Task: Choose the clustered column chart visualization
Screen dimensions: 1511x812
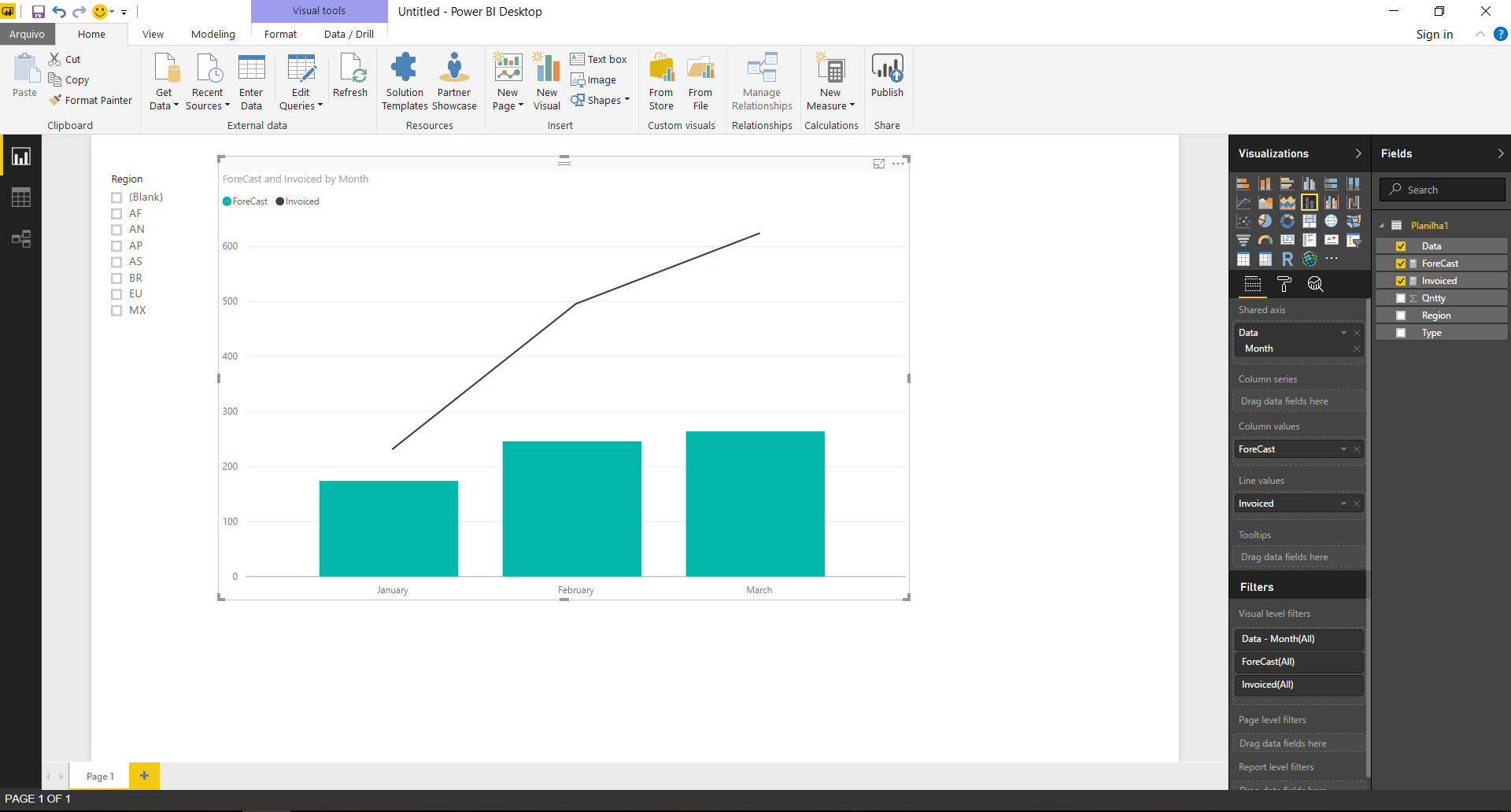Action: [x=1310, y=183]
